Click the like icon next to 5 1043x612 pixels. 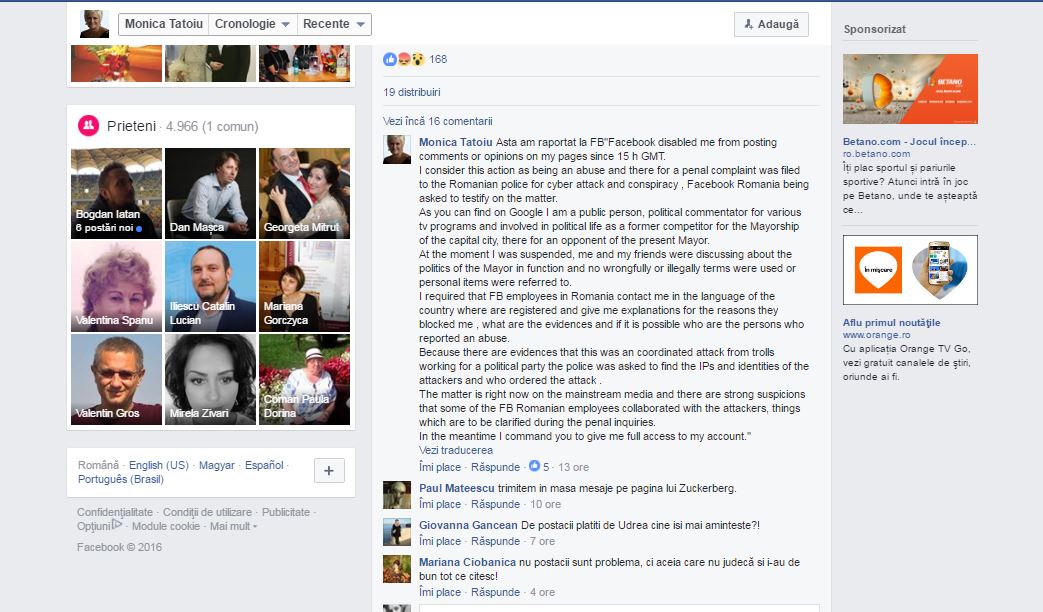(533, 466)
